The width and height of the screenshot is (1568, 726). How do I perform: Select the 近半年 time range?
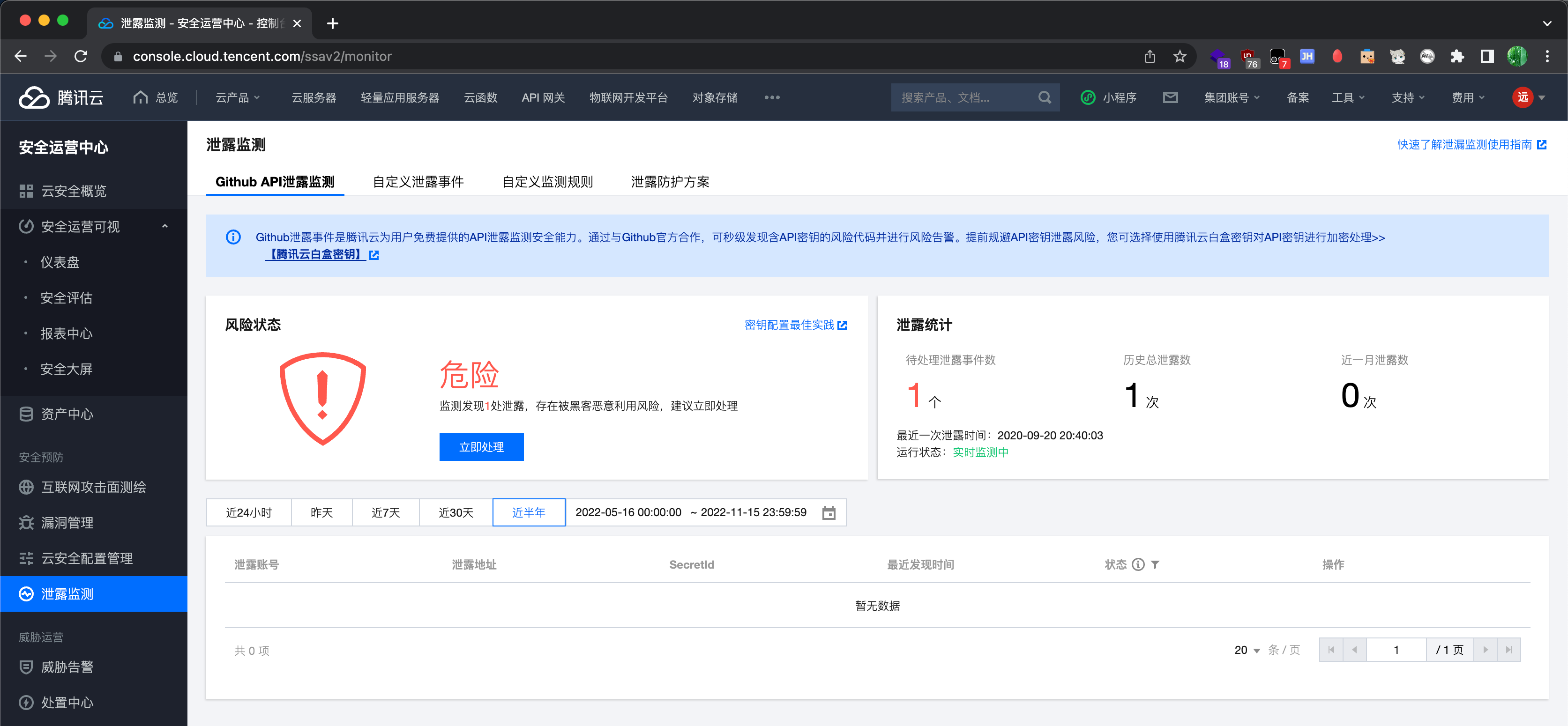pyautogui.click(x=528, y=512)
